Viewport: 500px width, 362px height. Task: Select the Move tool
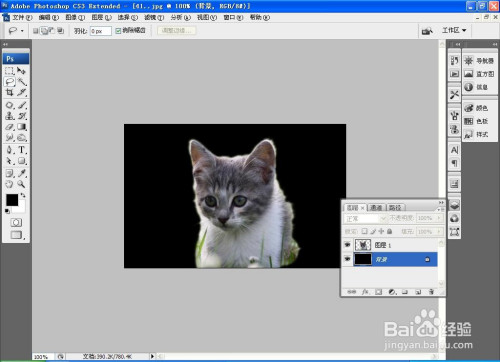pos(22,71)
